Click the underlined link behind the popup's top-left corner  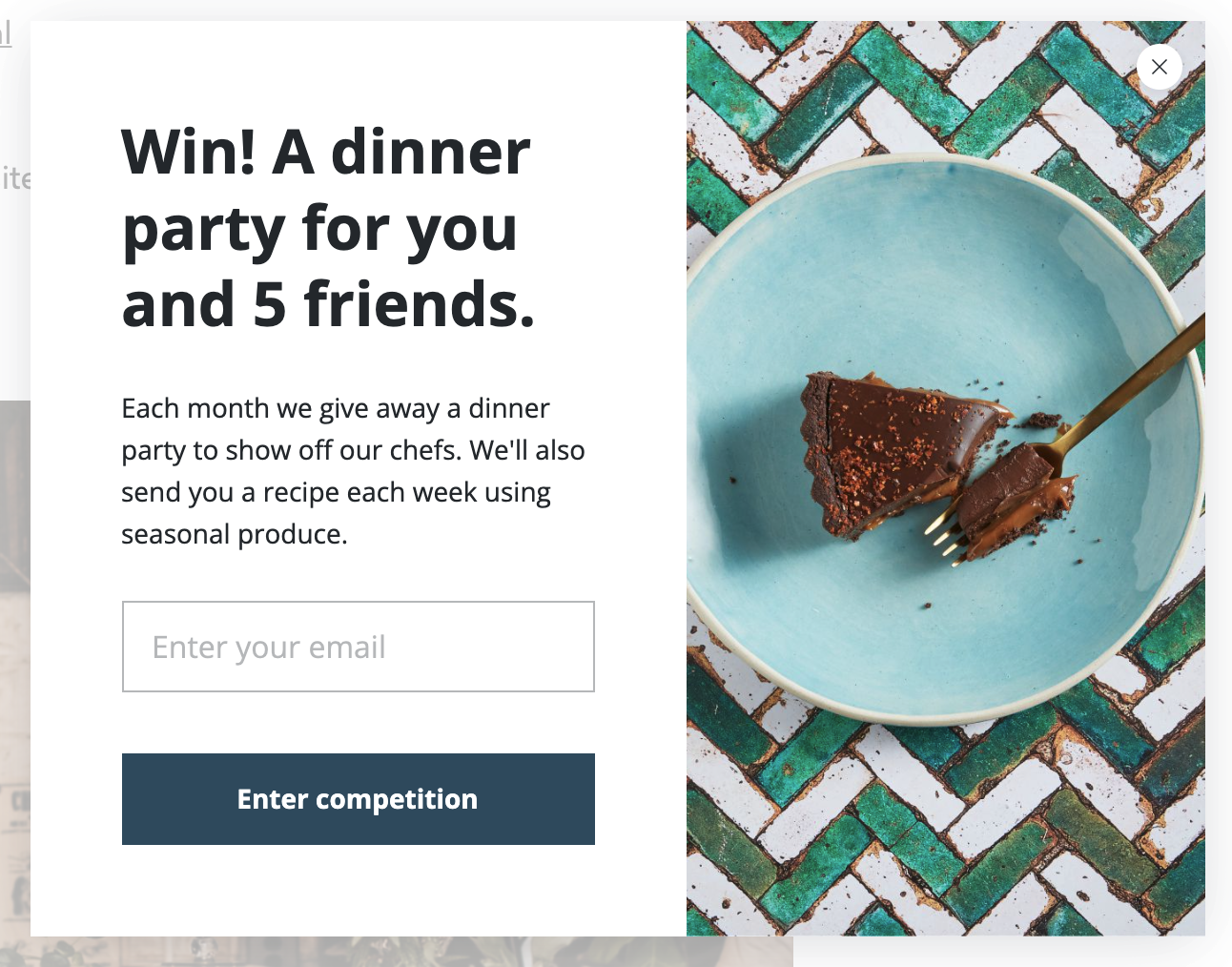coord(6,34)
